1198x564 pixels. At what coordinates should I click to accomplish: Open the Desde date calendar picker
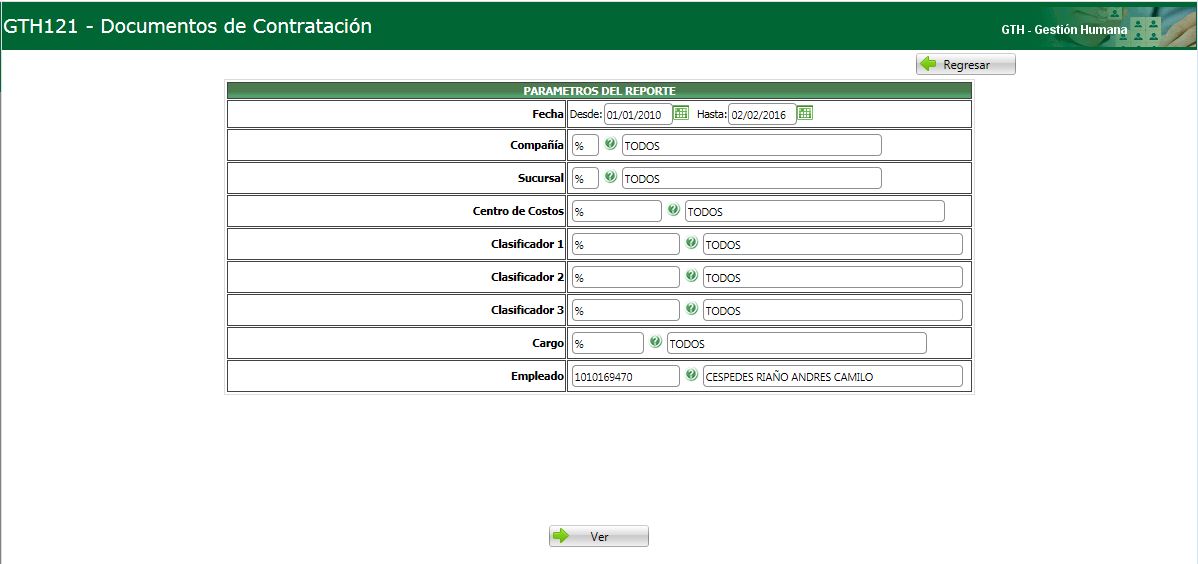(681, 113)
